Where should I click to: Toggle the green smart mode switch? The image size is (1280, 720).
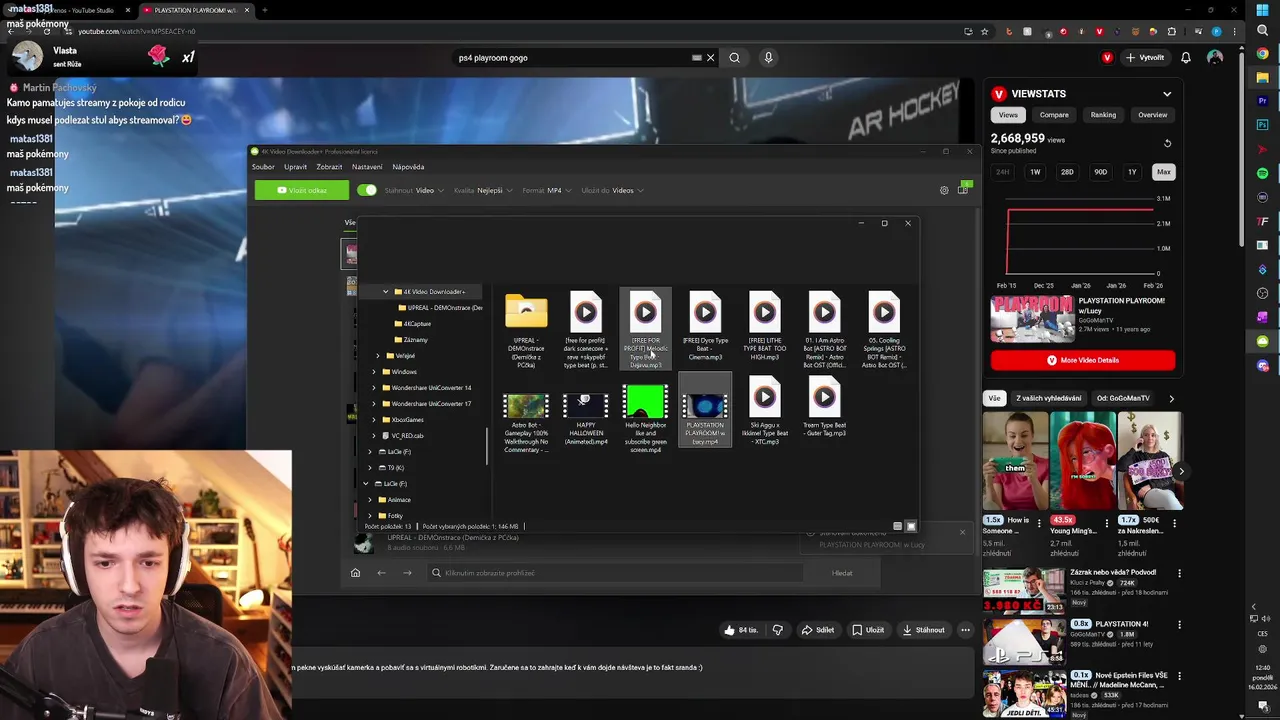tap(367, 190)
